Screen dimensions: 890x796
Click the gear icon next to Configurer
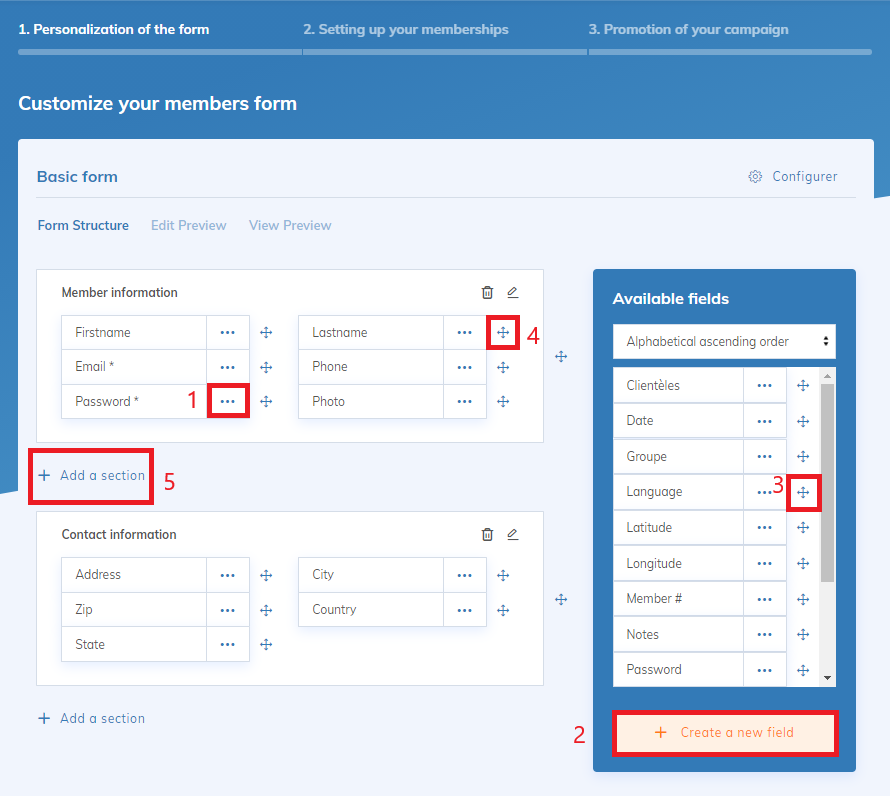[755, 177]
